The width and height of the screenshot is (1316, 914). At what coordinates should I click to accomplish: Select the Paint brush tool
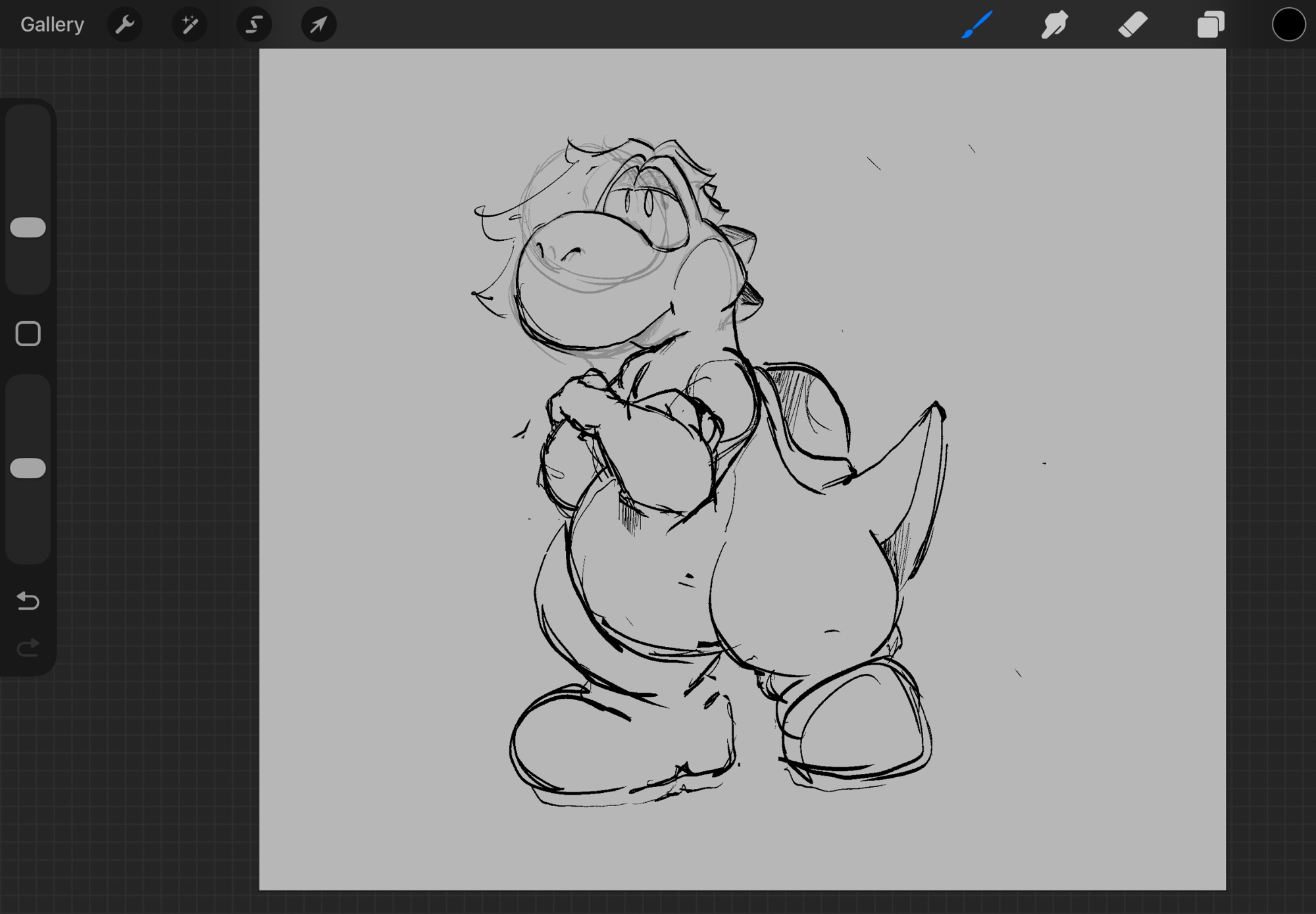(977, 24)
